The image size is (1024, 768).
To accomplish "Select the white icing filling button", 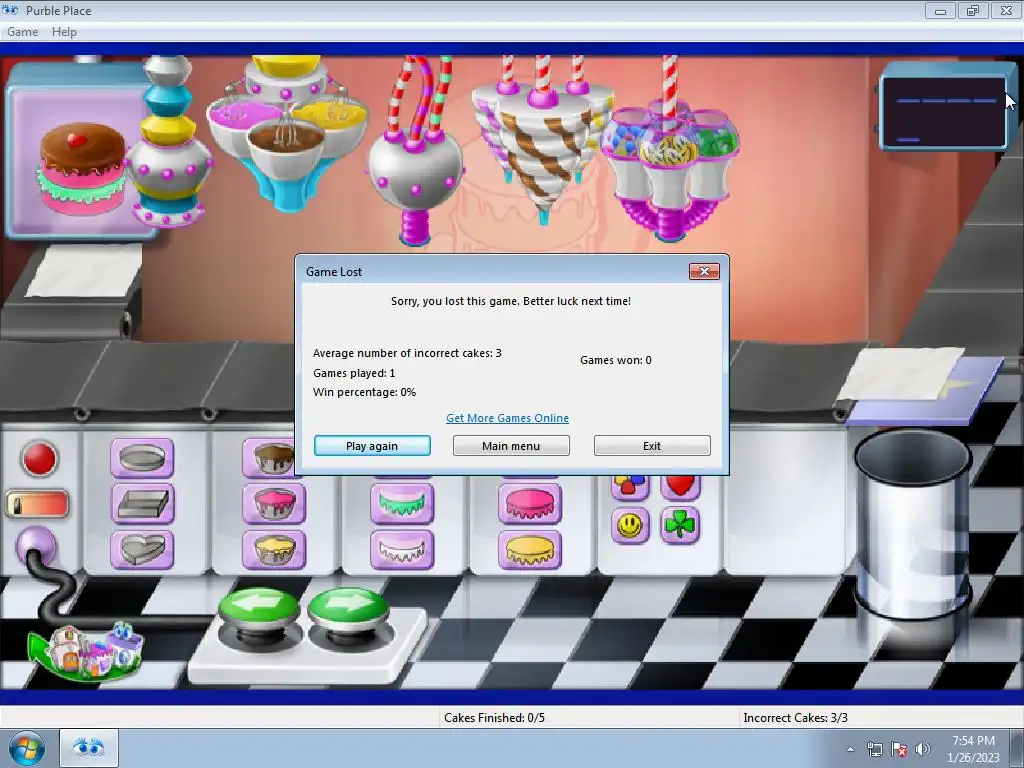I will (x=402, y=549).
